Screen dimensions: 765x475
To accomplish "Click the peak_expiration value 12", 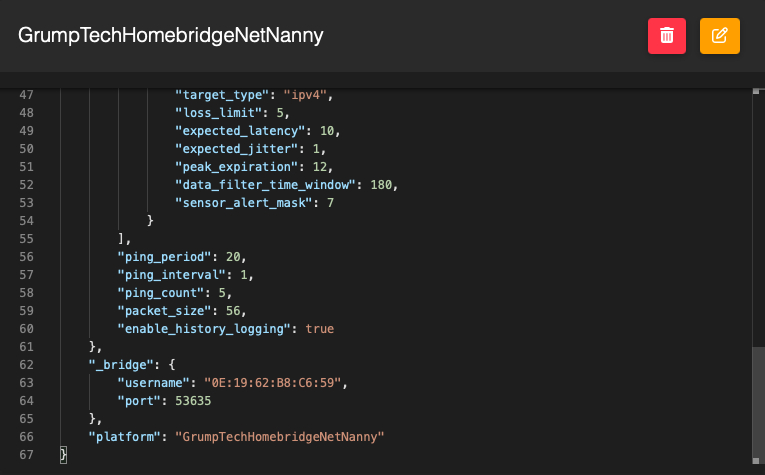I will (x=320, y=167).
